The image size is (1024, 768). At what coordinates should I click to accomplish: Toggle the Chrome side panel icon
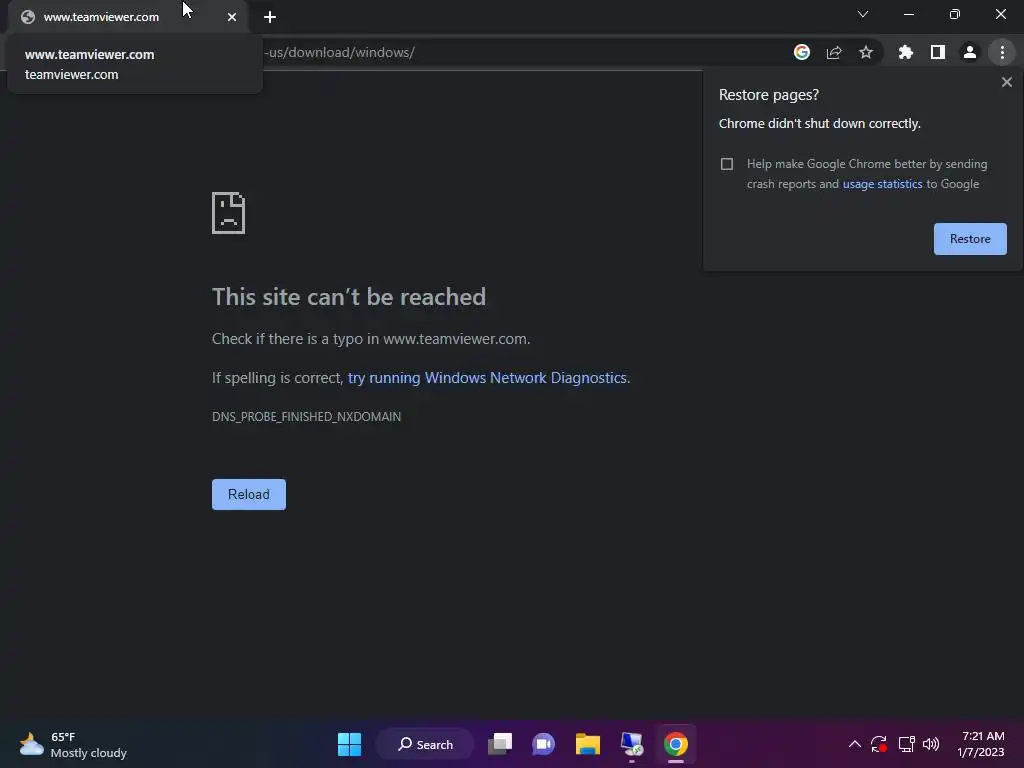pos(938,52)
